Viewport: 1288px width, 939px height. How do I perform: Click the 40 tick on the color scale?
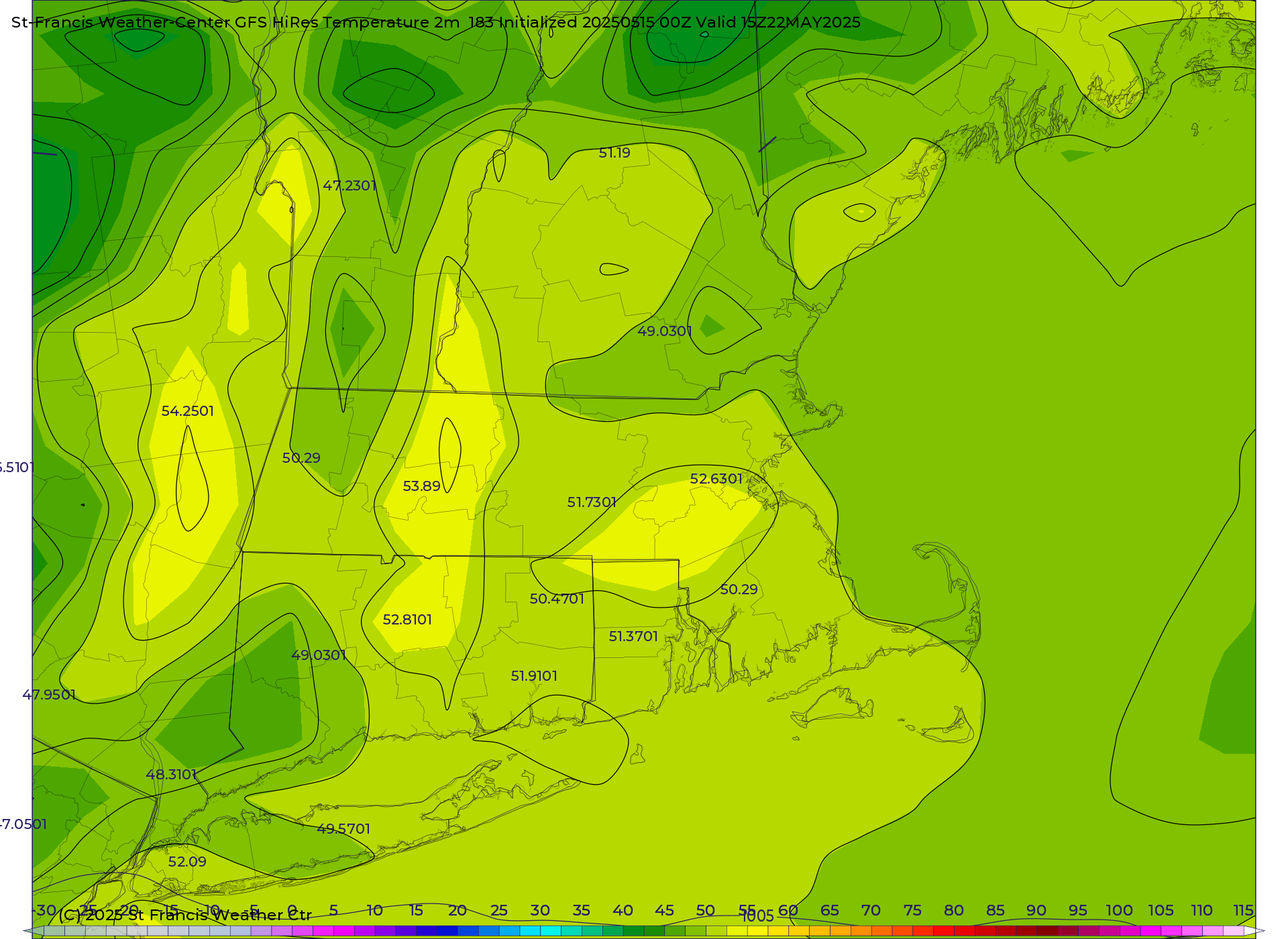coord(623,910)
